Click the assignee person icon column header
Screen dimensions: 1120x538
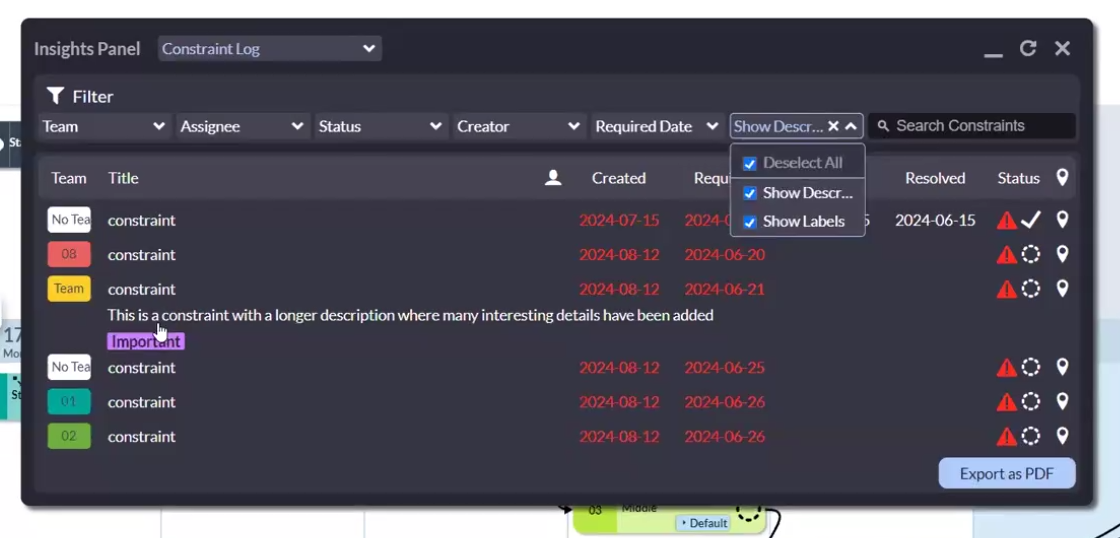(553, 178)
